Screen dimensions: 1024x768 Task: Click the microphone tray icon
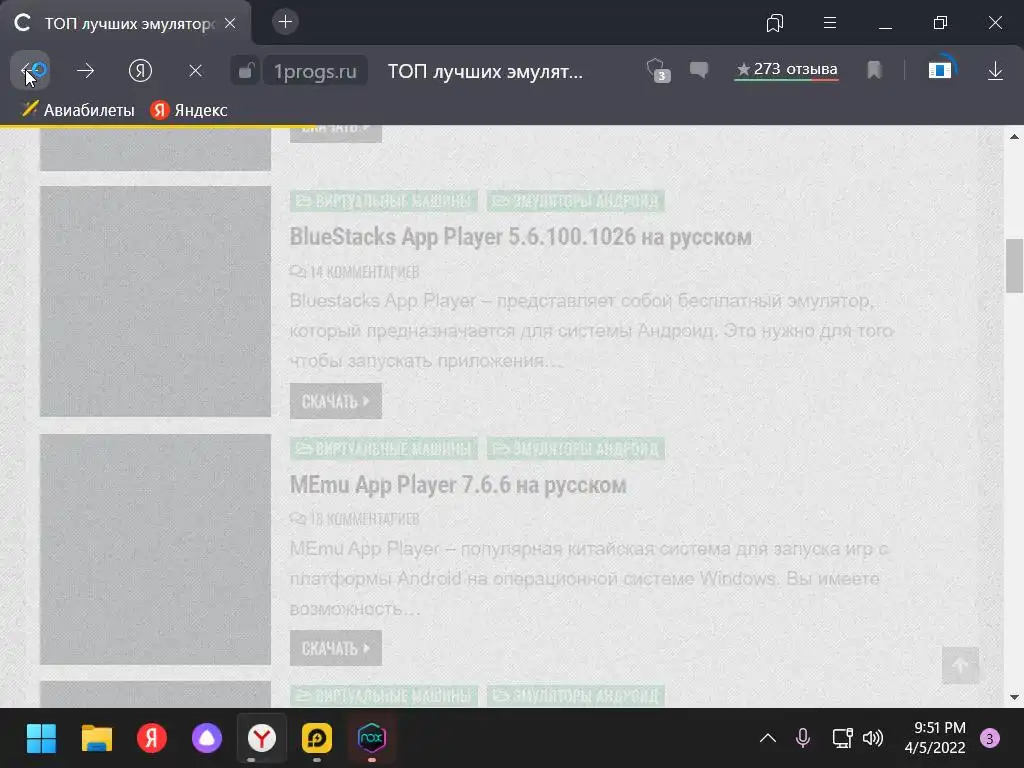pos(803,739)
